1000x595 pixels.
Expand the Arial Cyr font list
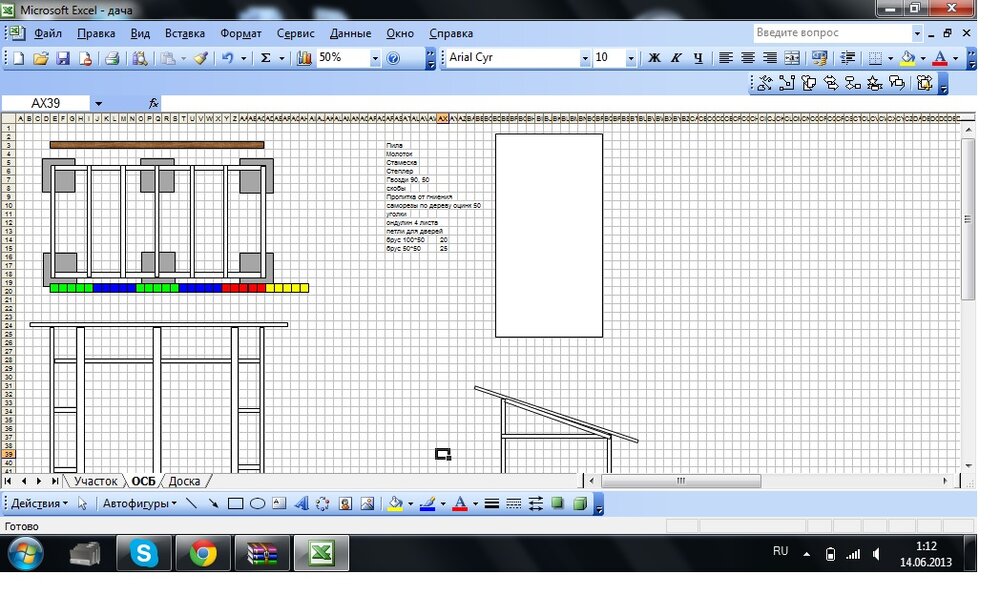tap(585, 58)
